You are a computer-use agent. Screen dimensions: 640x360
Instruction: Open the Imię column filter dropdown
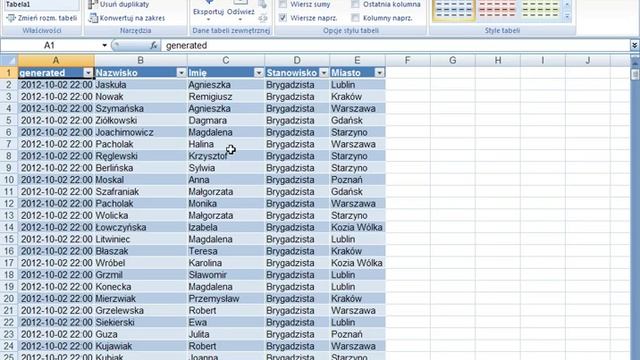coord(259,73)
